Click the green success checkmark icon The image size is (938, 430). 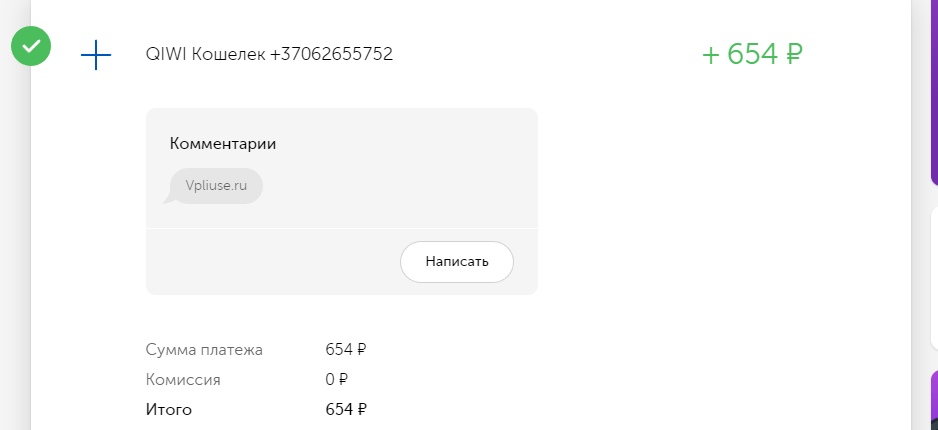coord(31,46)
